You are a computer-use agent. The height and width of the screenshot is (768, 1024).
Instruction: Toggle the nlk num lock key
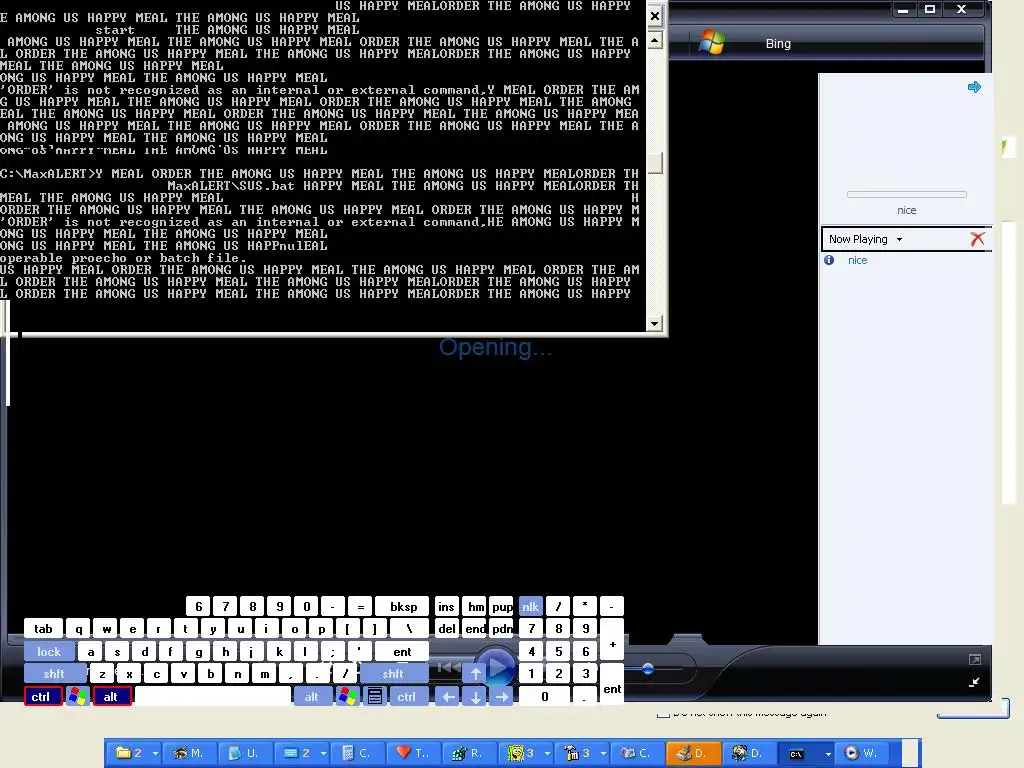tap(530, 606)
